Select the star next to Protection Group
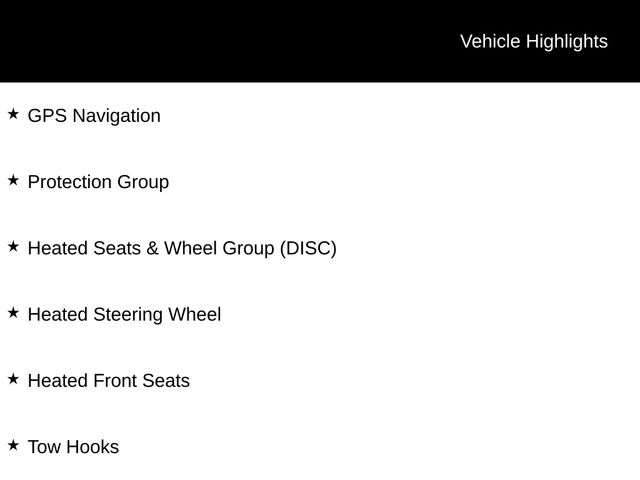This screenshot has width=640, height=480. coord(13,181)
